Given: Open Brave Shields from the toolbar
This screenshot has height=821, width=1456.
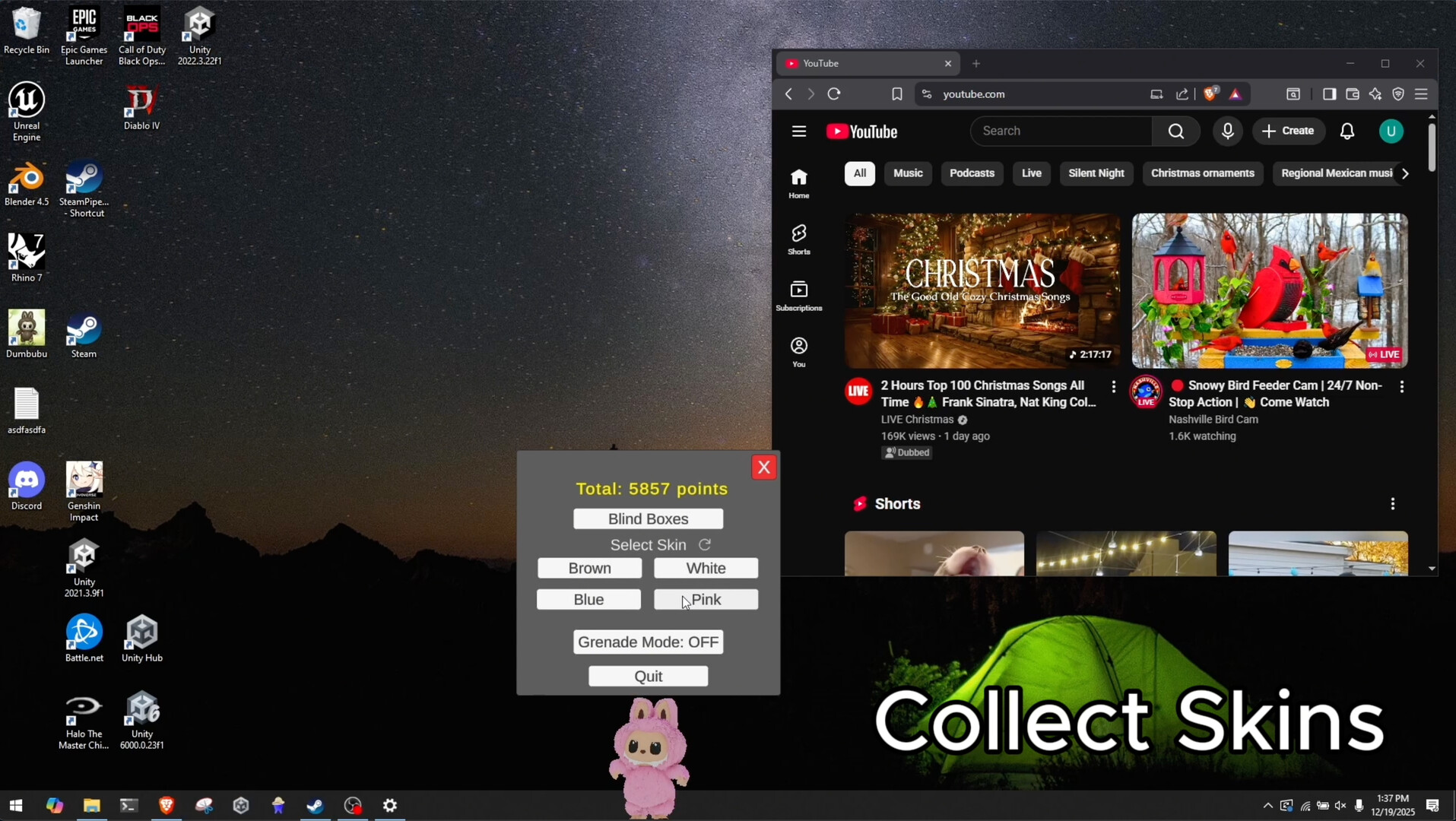Looking at the screenshot, I should click(x=1211, y=94).
